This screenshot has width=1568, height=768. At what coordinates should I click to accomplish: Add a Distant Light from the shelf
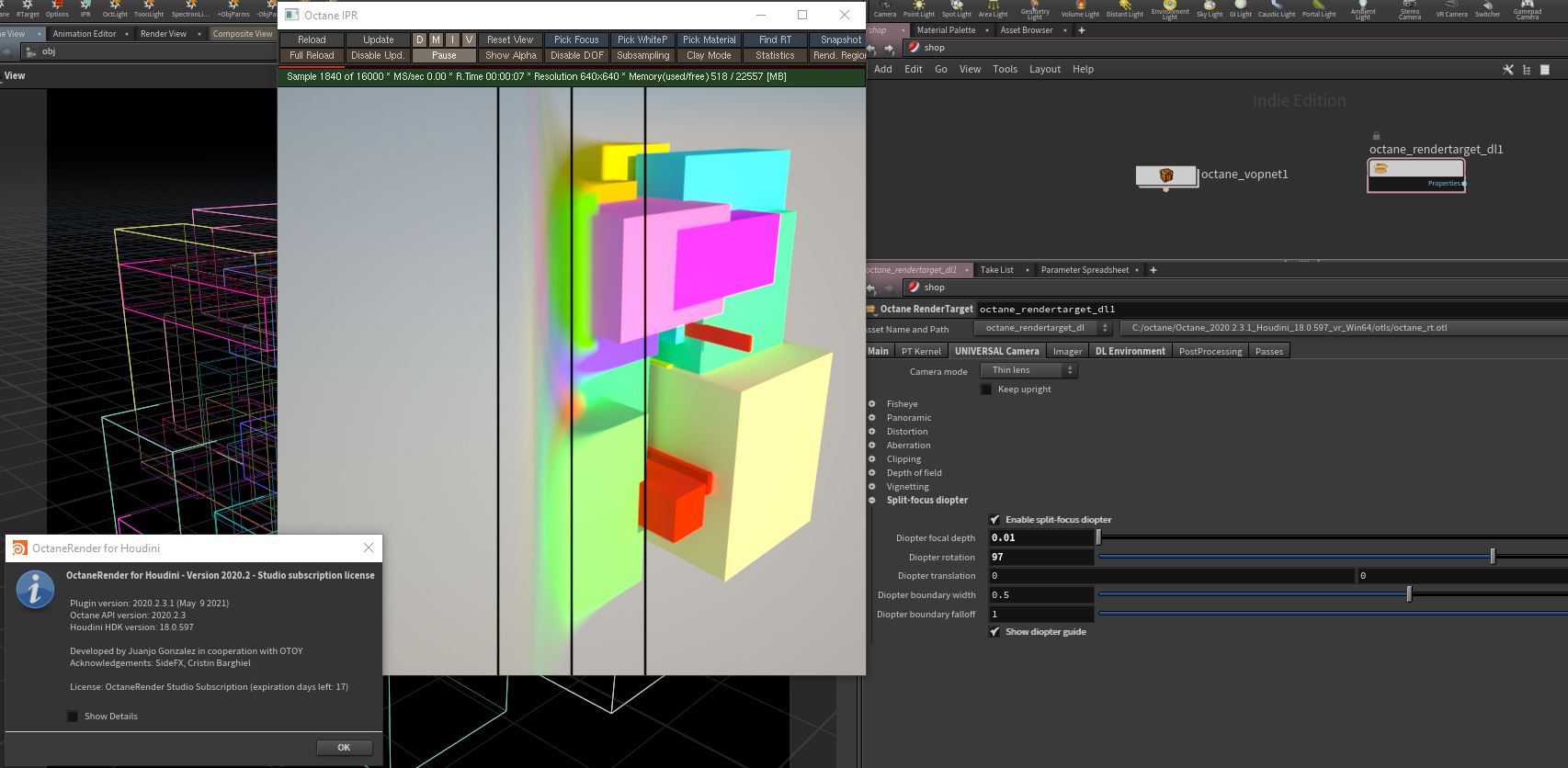pos(1125,9)
